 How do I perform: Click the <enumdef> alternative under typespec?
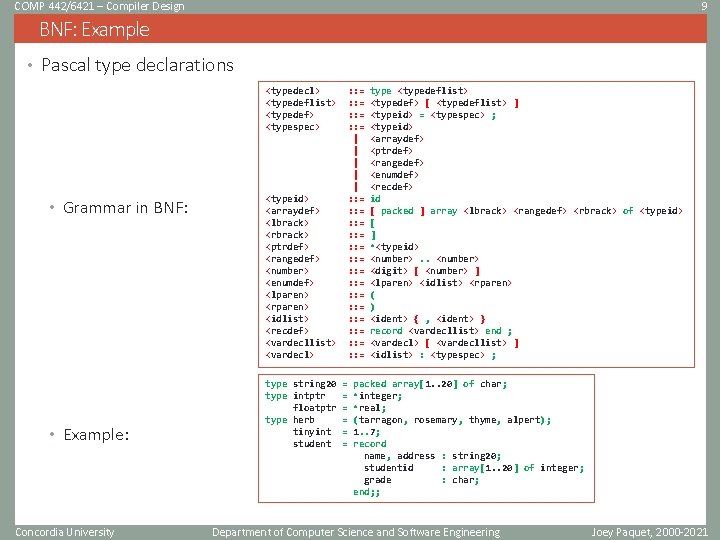(394, 174)
